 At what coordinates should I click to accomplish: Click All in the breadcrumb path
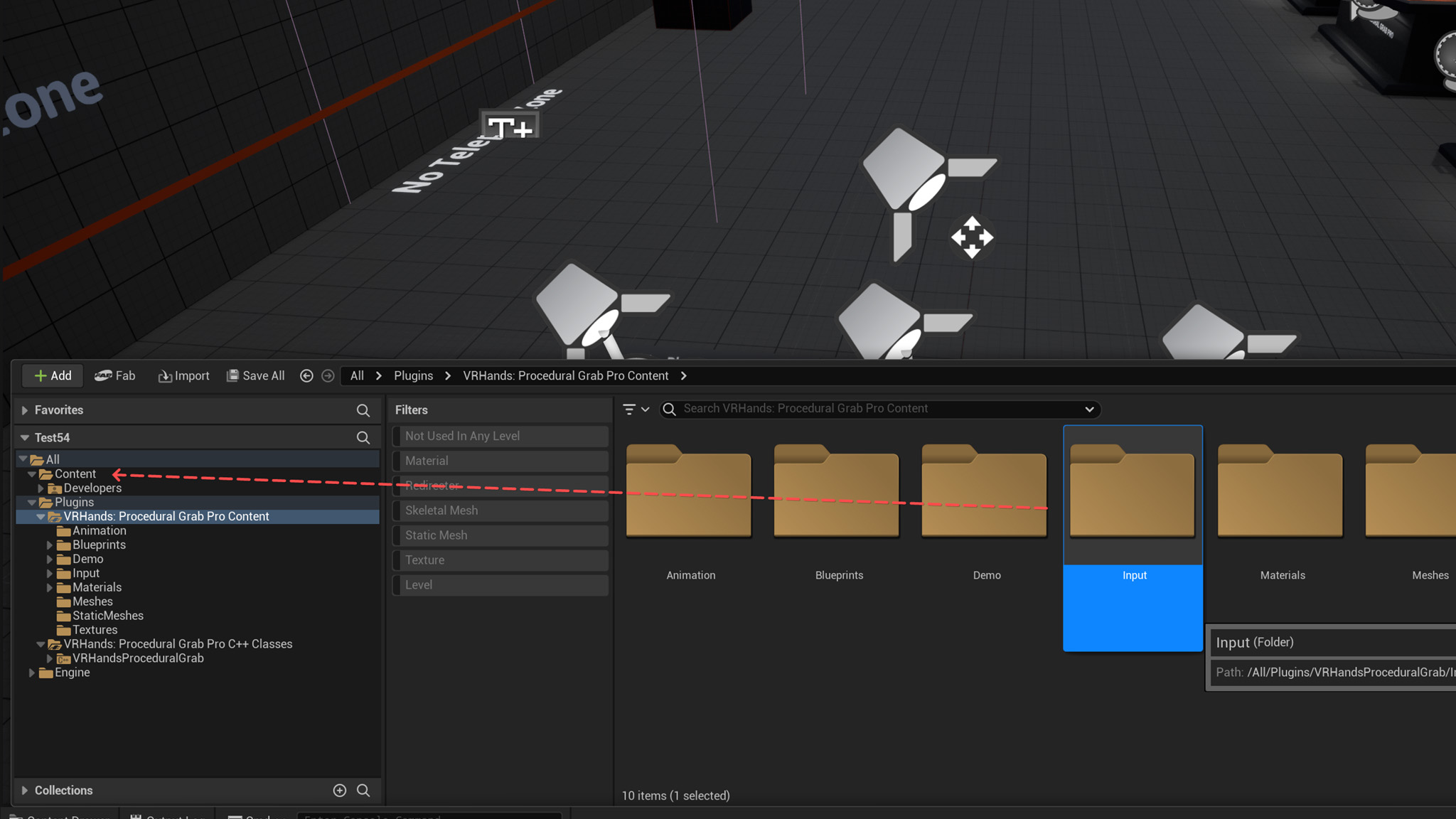pyautogui.click(x=357, y=375)
